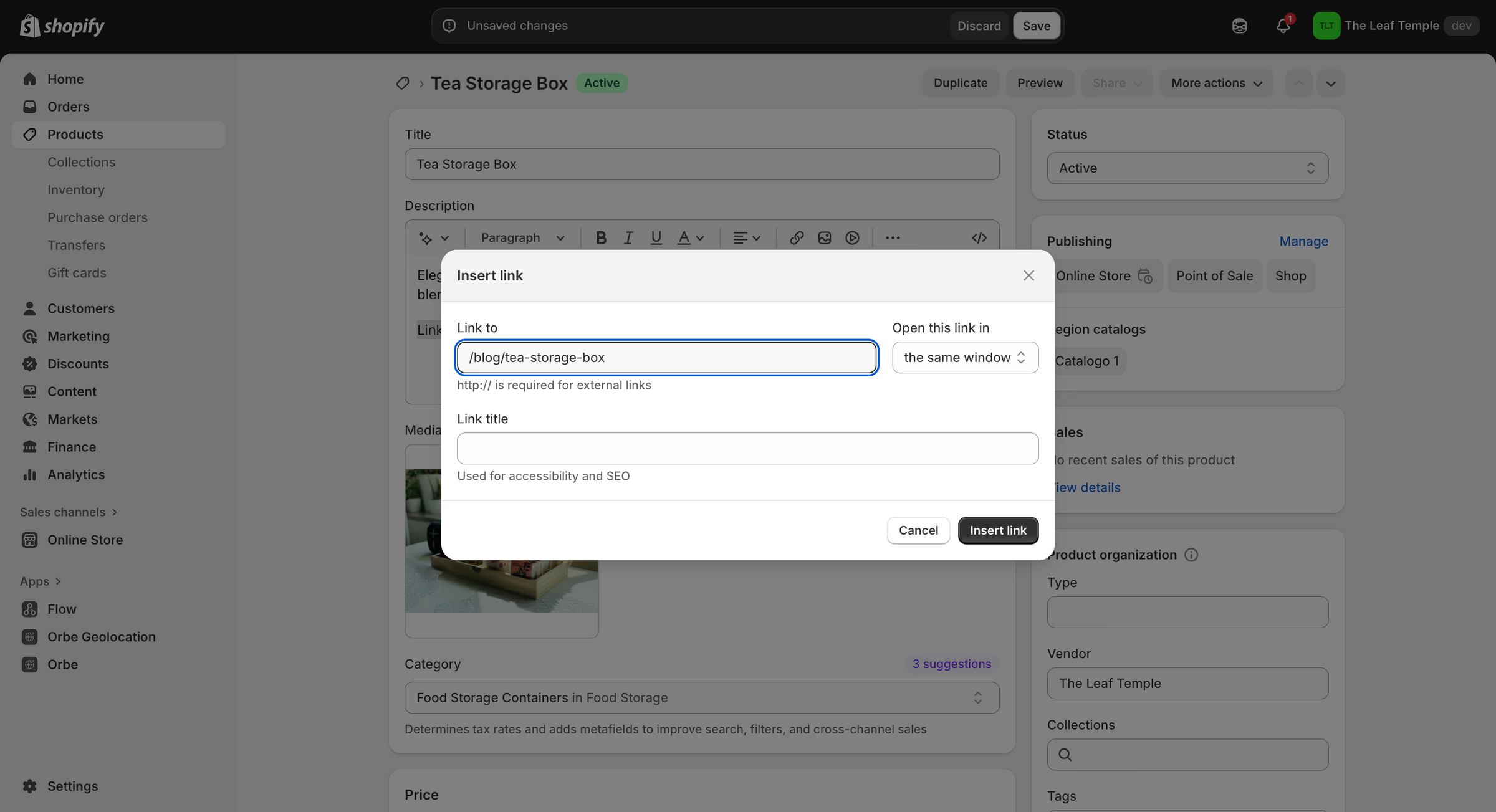Click the insert video play icon

tap(852, 238)
